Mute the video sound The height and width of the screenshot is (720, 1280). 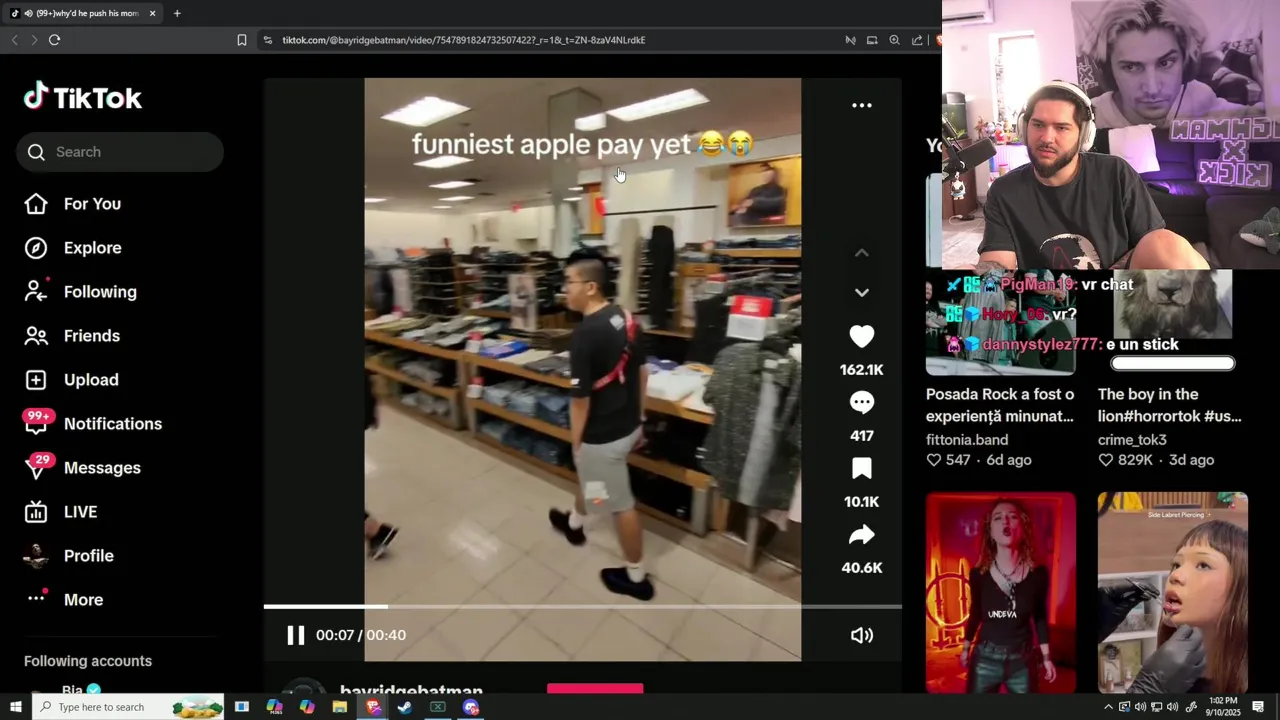click(861, 635)
